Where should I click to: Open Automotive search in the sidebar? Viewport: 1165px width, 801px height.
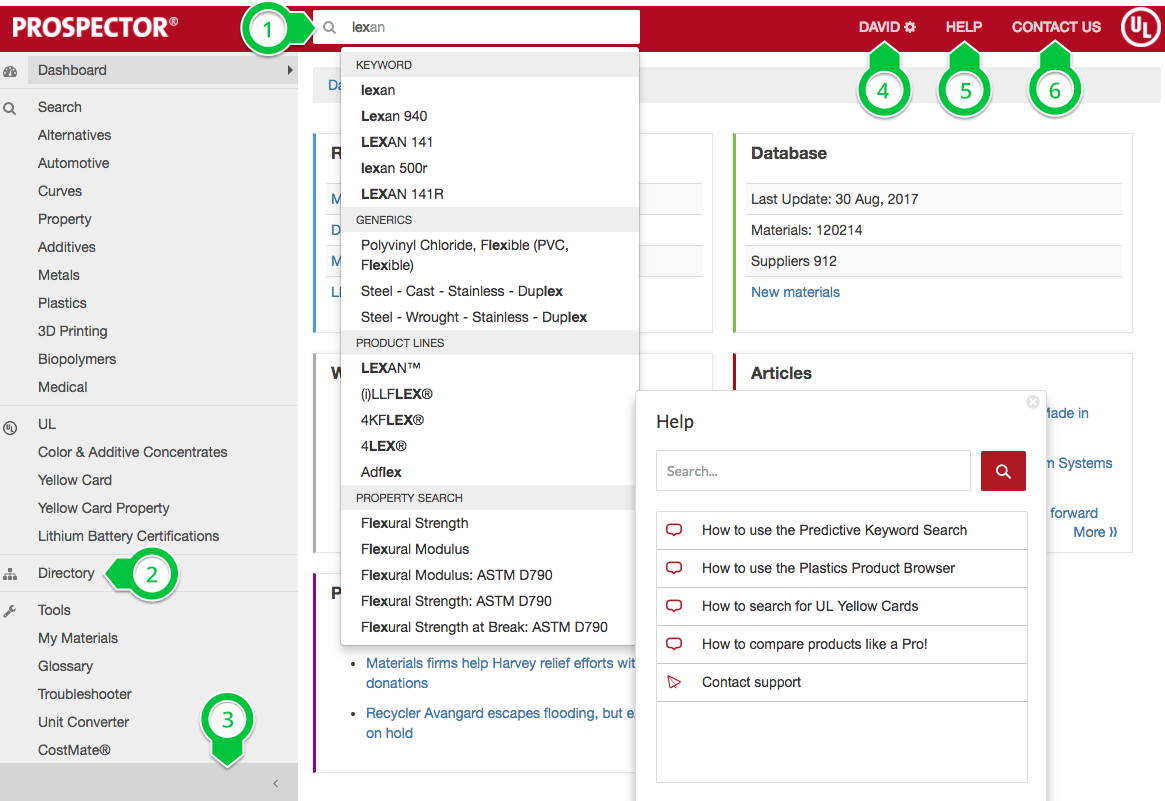point(74,163)
